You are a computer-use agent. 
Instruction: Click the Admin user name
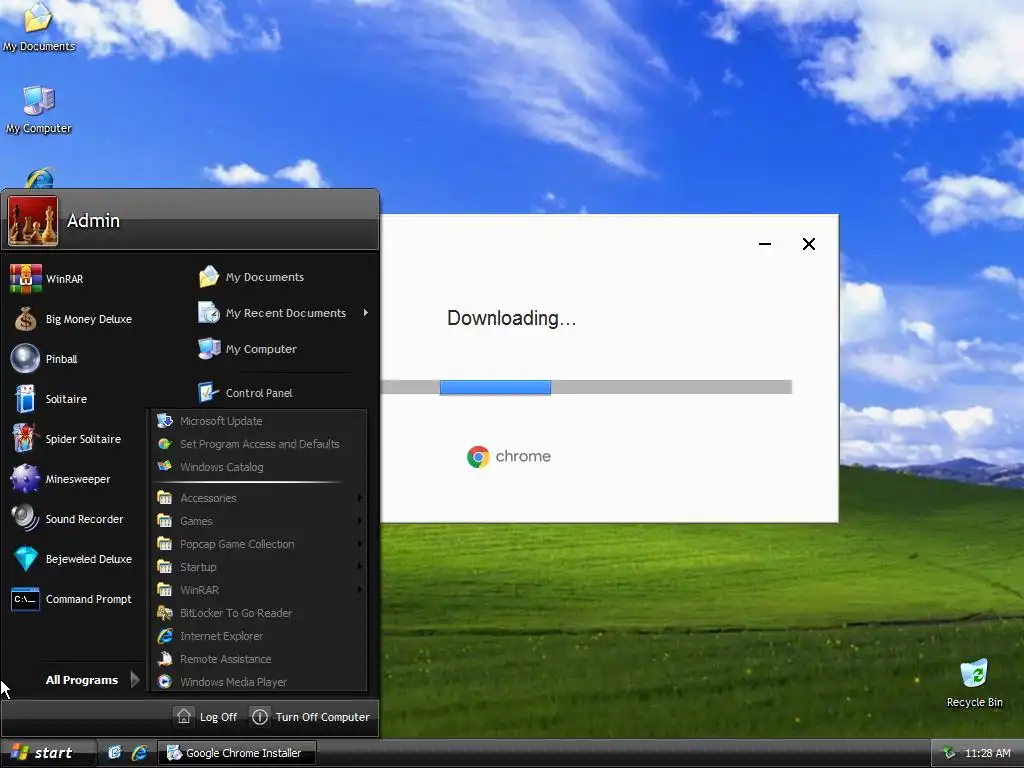(x=93, y=221)
